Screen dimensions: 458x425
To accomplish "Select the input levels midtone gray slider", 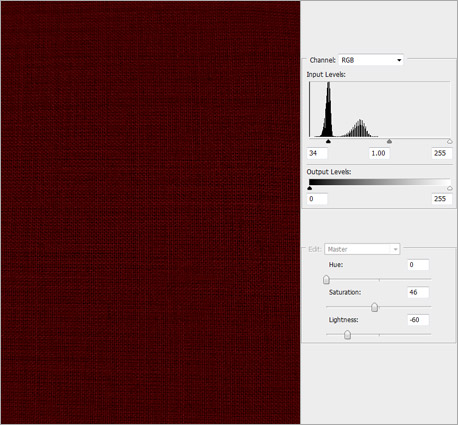I will (389, 142).
